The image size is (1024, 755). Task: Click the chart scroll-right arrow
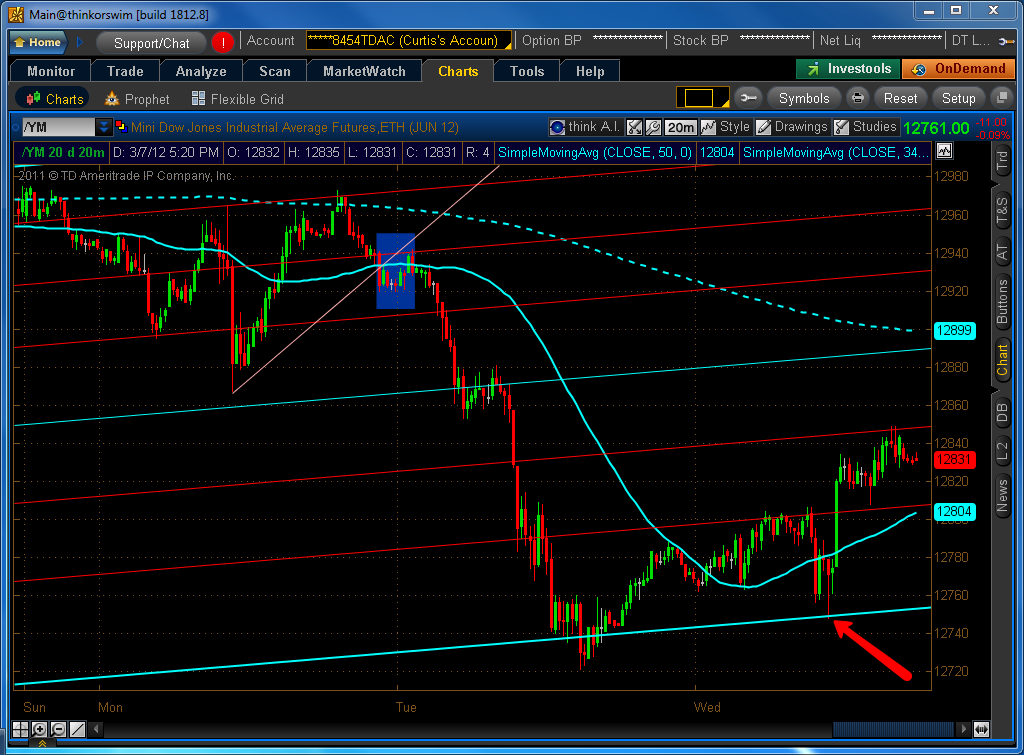pyautogui.click(x=963, y=729)
